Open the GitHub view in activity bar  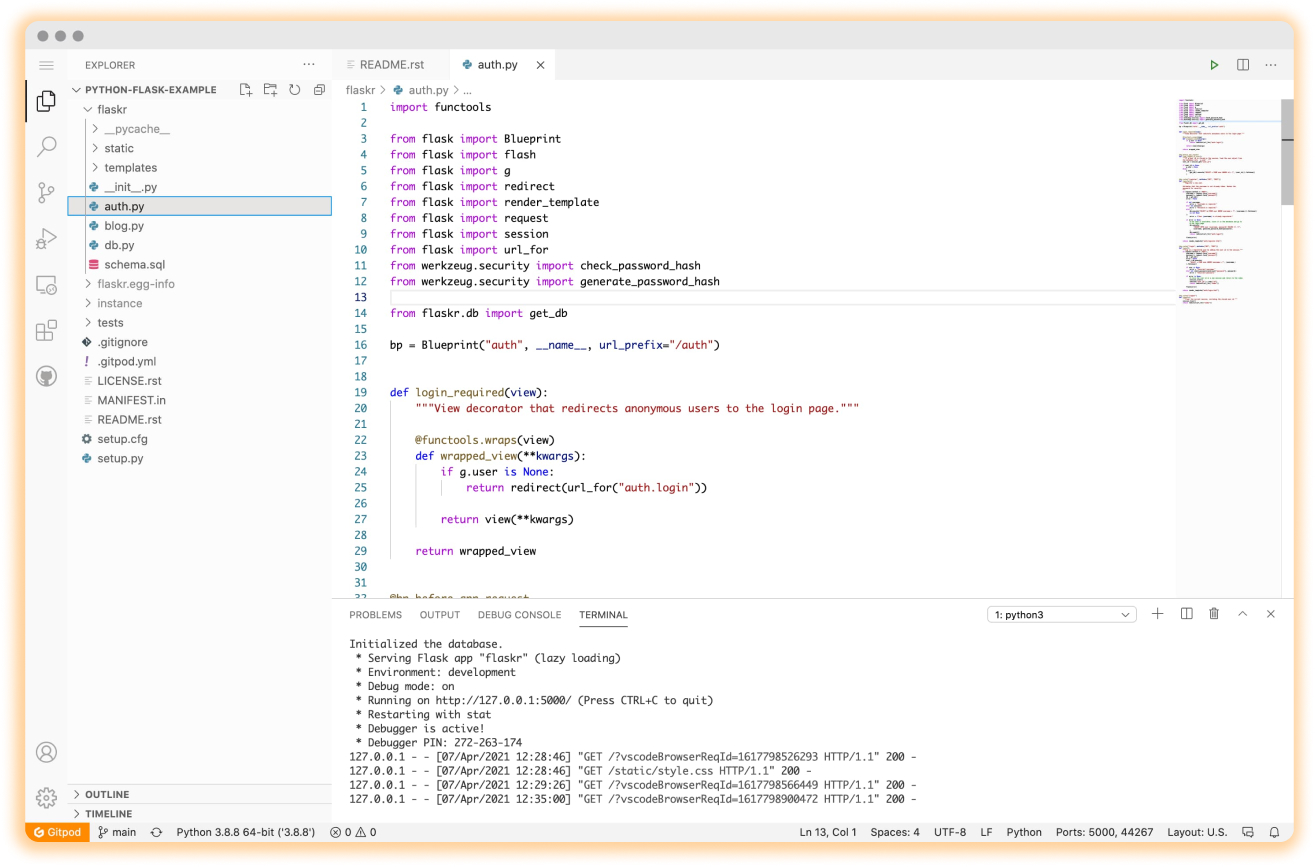click(x=46, y=376)
